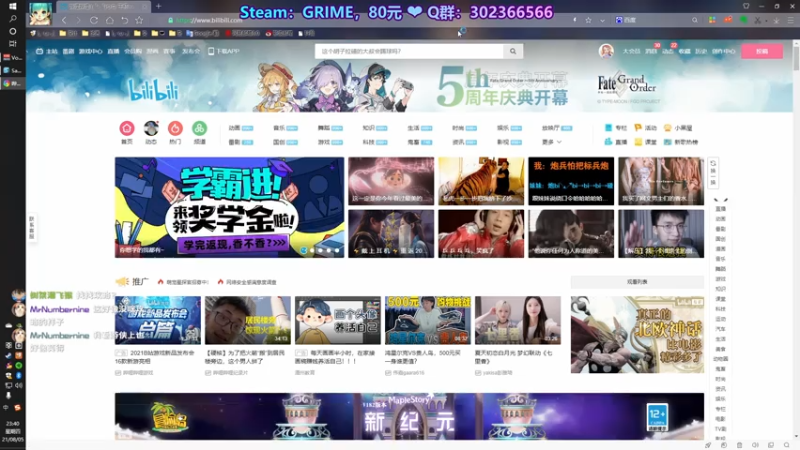Select the last carousel dot on the banner
The image size is (800, 450).
coord(337,250)
